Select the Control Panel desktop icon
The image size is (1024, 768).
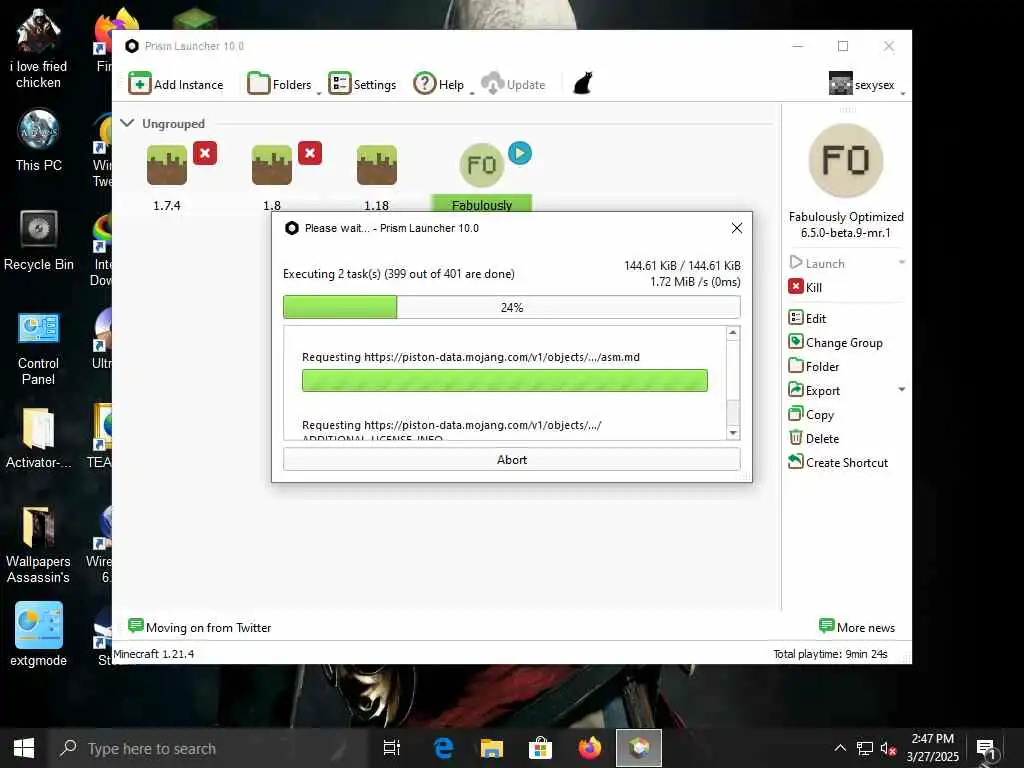(x=39, y=349)
